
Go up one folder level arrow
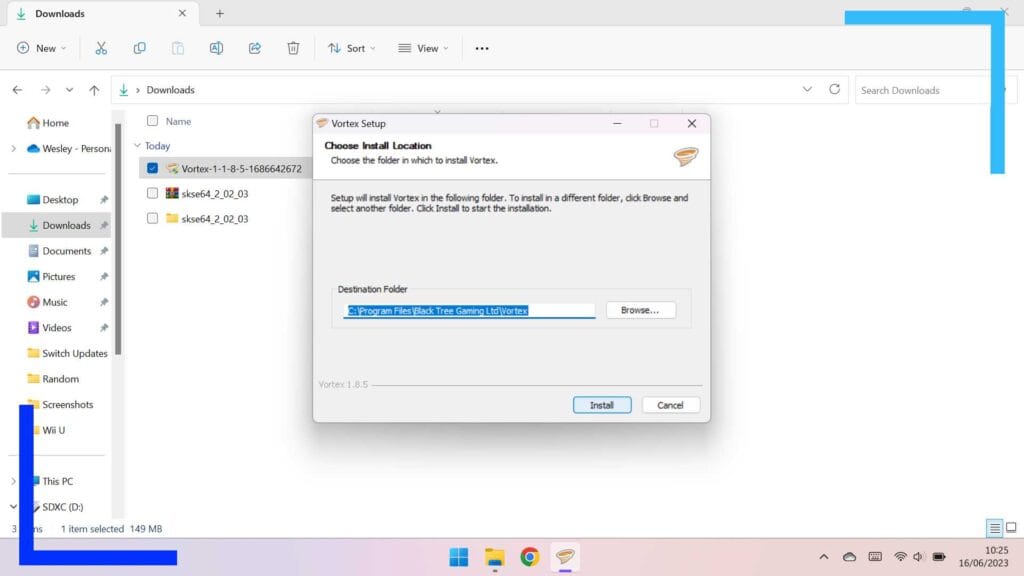[94, 90]
